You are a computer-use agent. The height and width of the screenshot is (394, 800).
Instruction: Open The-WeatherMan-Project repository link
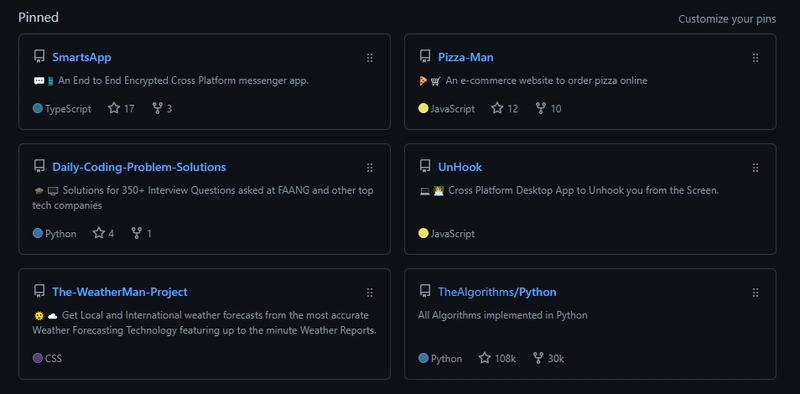pos(120,292)
